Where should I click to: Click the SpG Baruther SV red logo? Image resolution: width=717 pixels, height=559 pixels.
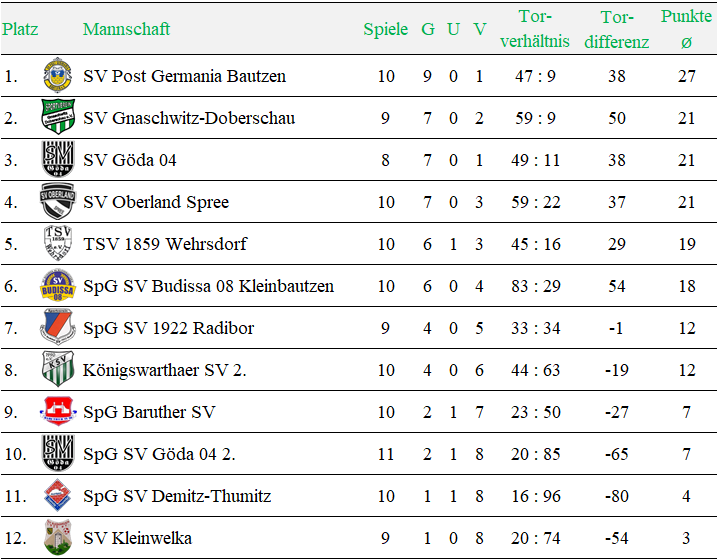click(x=58, y=411)
